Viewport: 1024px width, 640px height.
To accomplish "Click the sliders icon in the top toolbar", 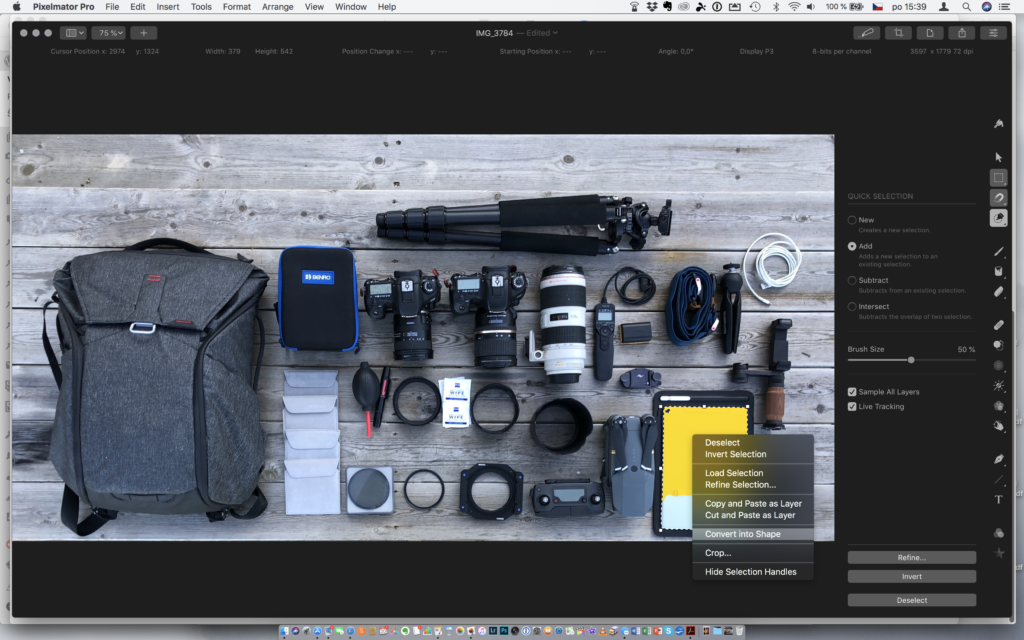I will pyautogui.click(x=993, y=33).
